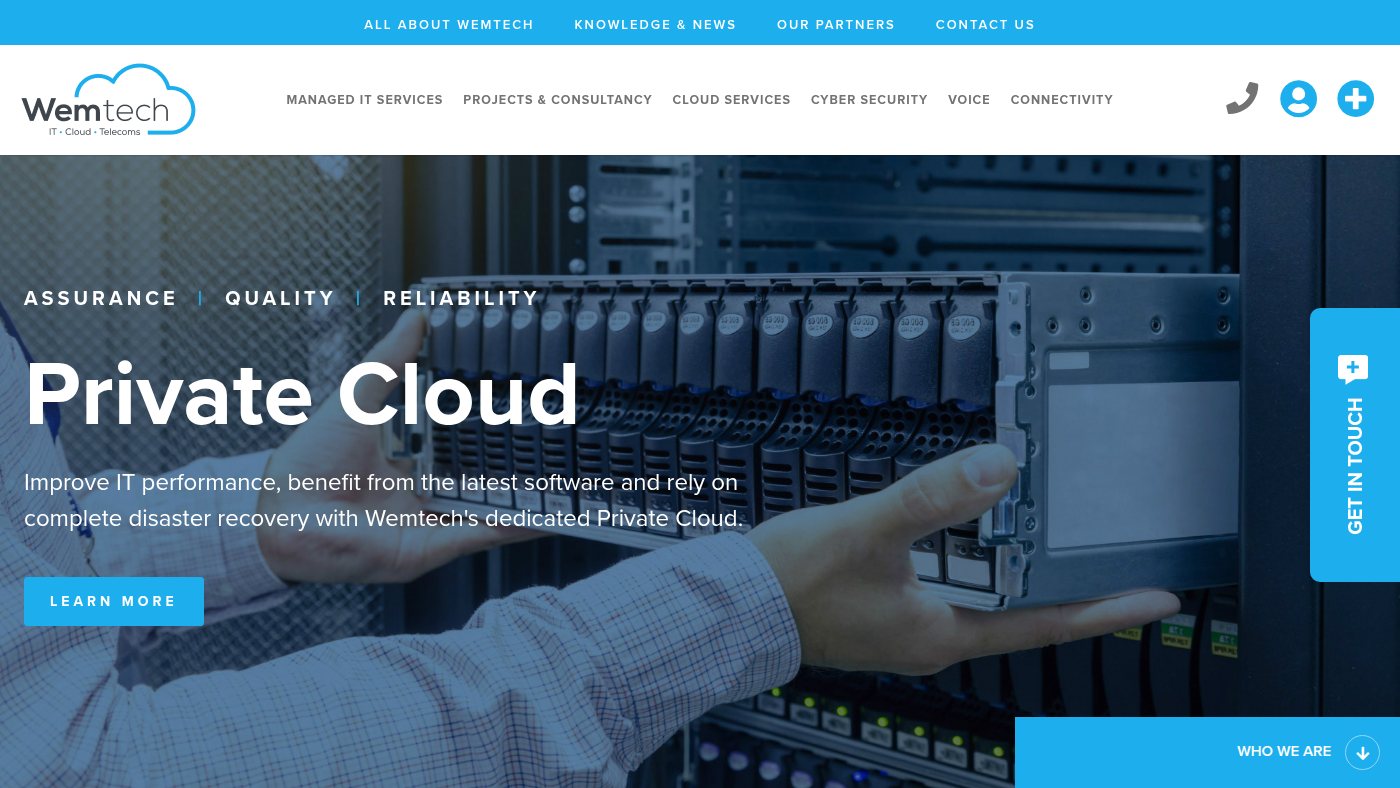Viewport: 1400px width, 788px height.
Task: Click the blue plus circle icon
Action: (1355, 99)
